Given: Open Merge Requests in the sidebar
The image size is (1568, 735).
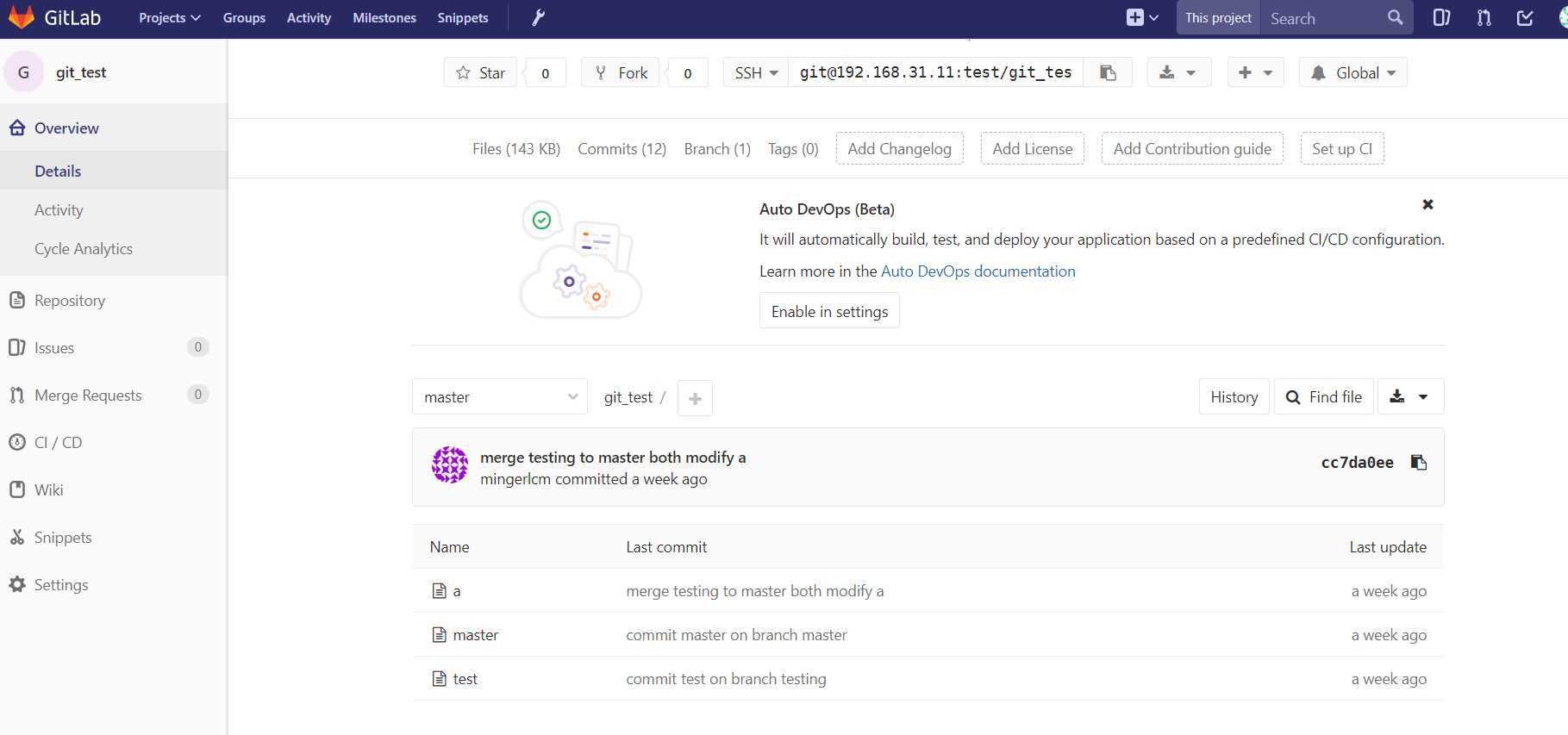Looking at the screenshot, I should (113, 395).
